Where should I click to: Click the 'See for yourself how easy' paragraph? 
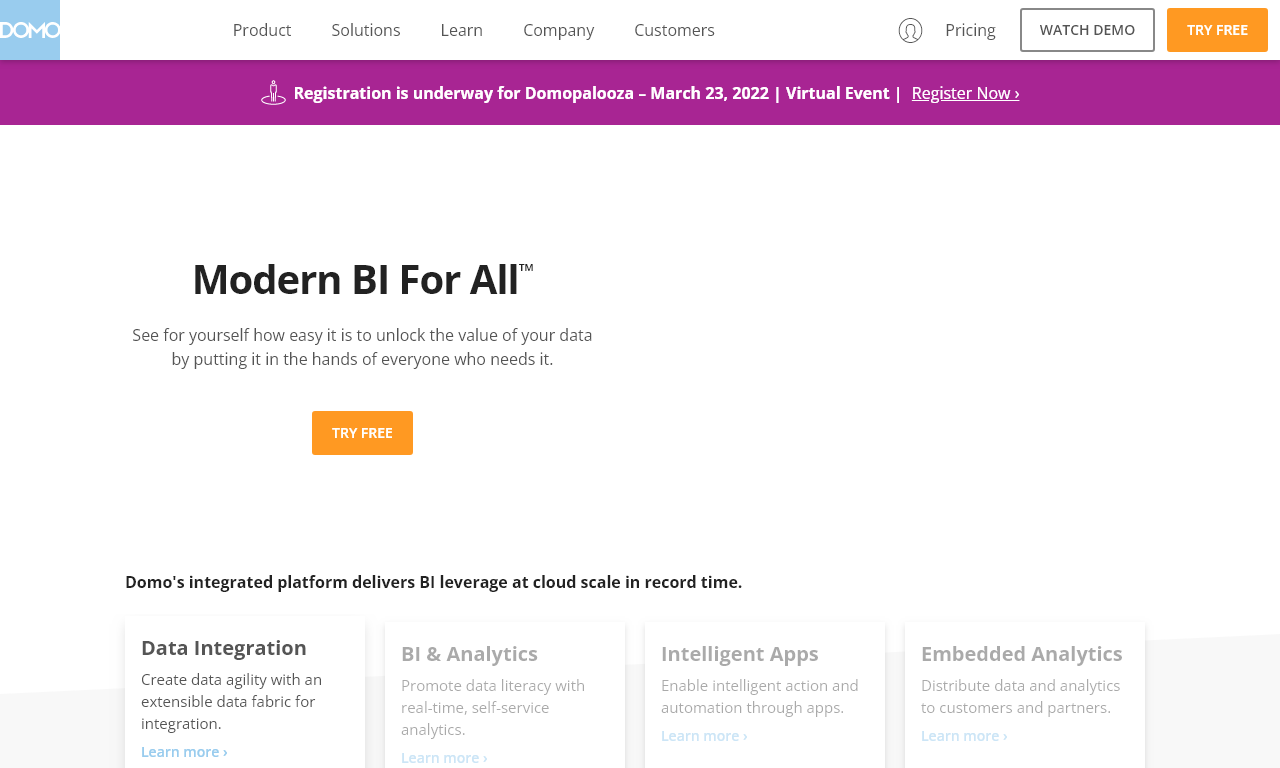[x=362, y=347]
